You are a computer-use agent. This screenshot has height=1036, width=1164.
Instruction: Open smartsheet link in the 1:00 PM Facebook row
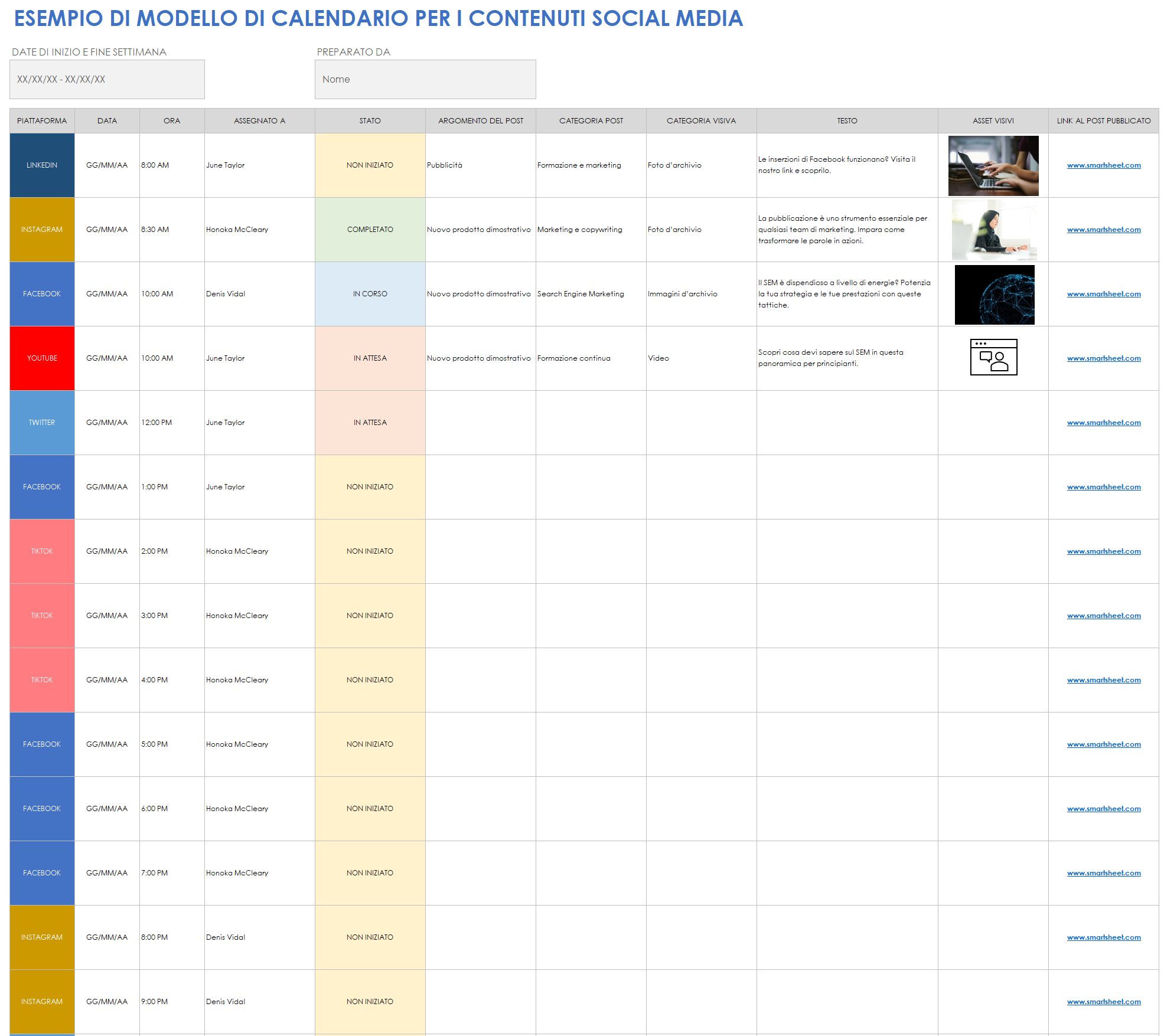click(x=1104, y=487)
